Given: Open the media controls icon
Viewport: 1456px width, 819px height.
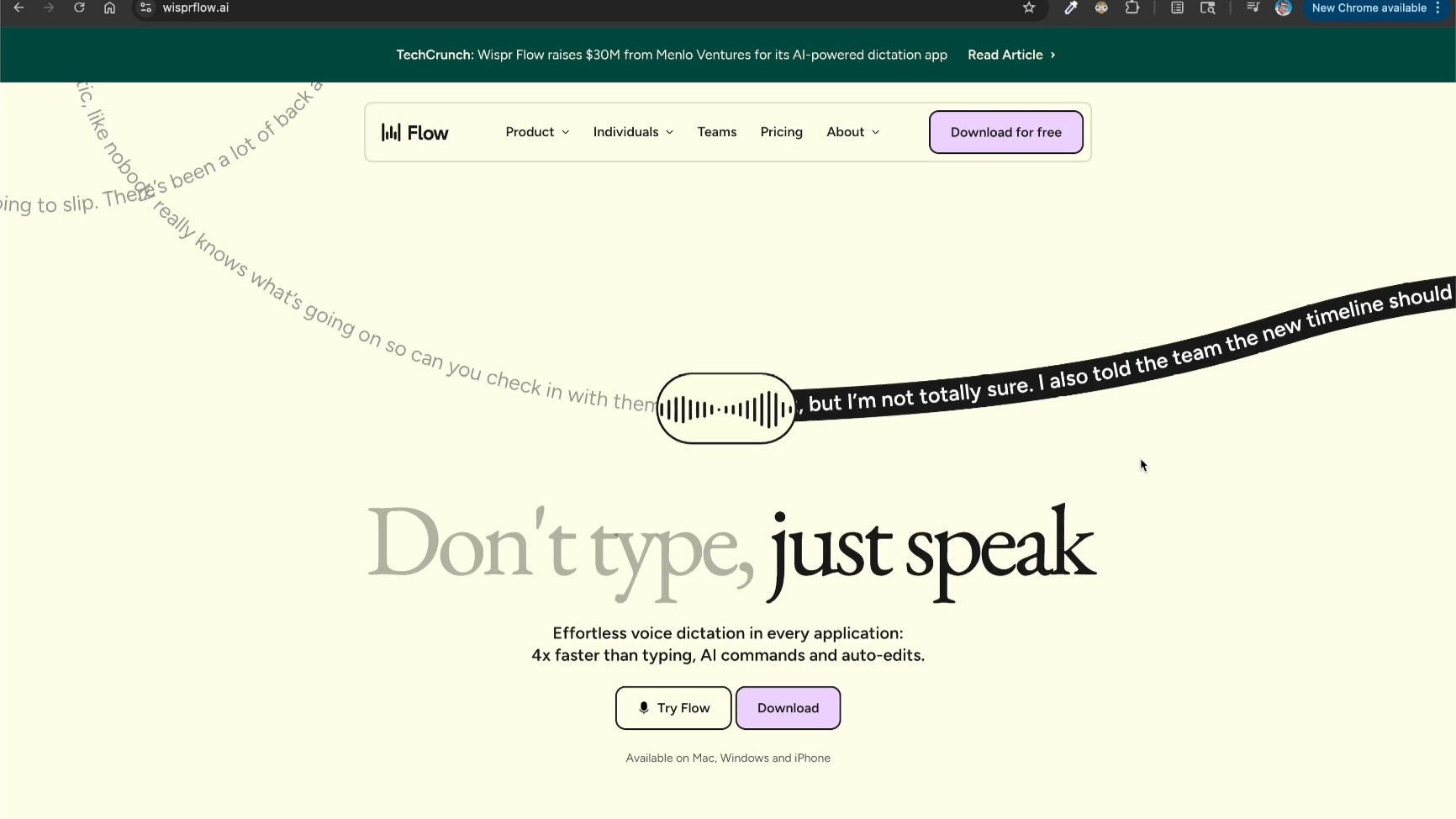Looking at the screenshot, I should click(x=1253, y=8).
